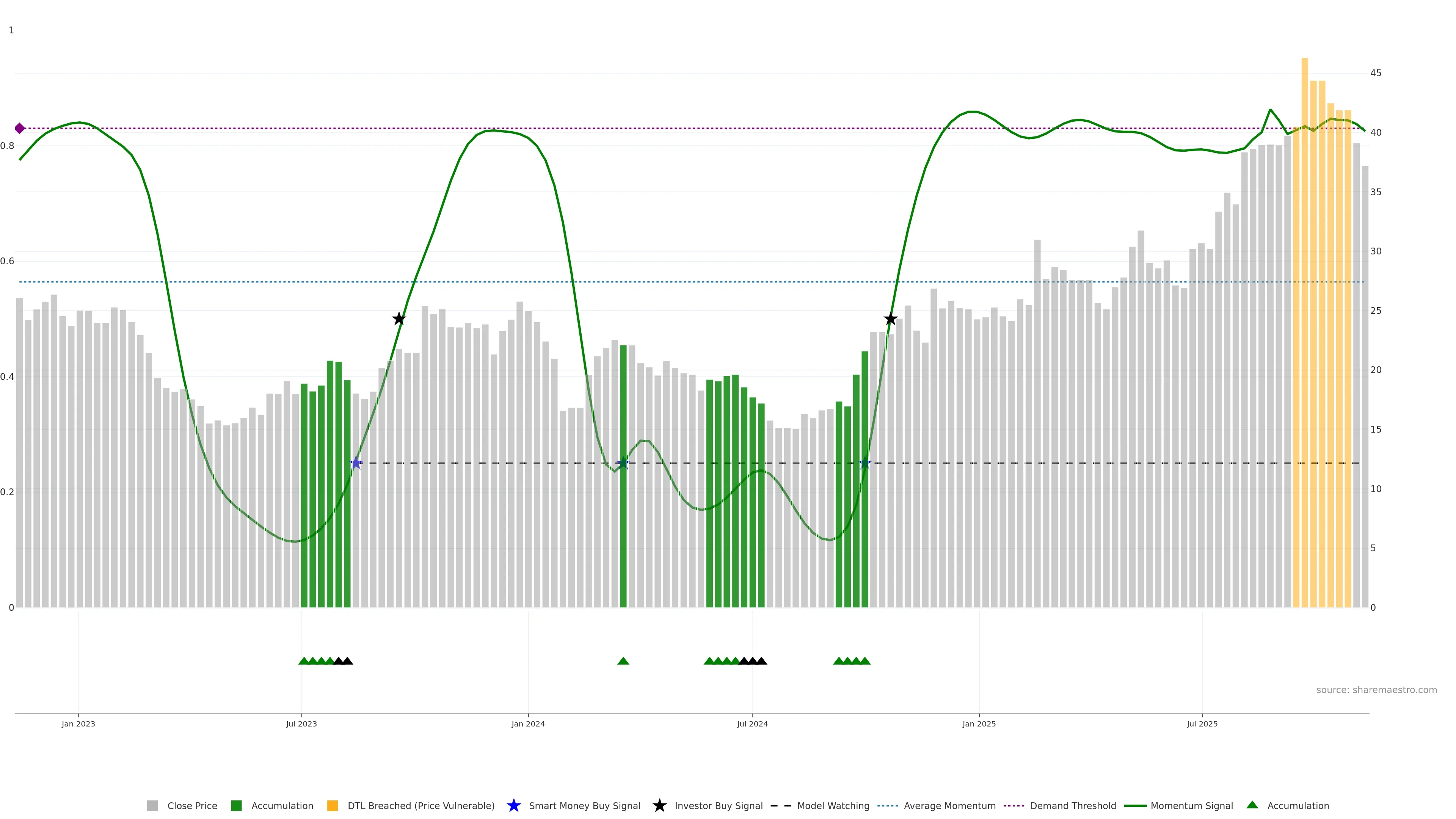Click the lone green accumulation triangle near April 2024

[x=623, y=661]
